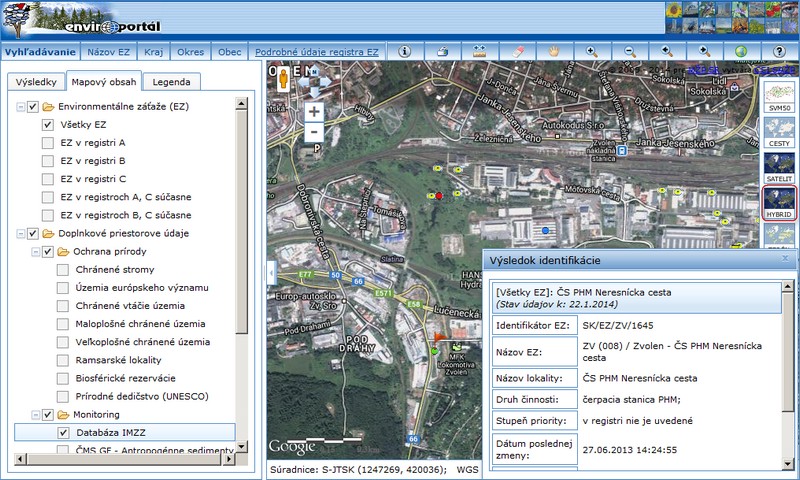Switch to the Mapový obsah tab
The image size is (800, 480).
(x=104, y=82)
